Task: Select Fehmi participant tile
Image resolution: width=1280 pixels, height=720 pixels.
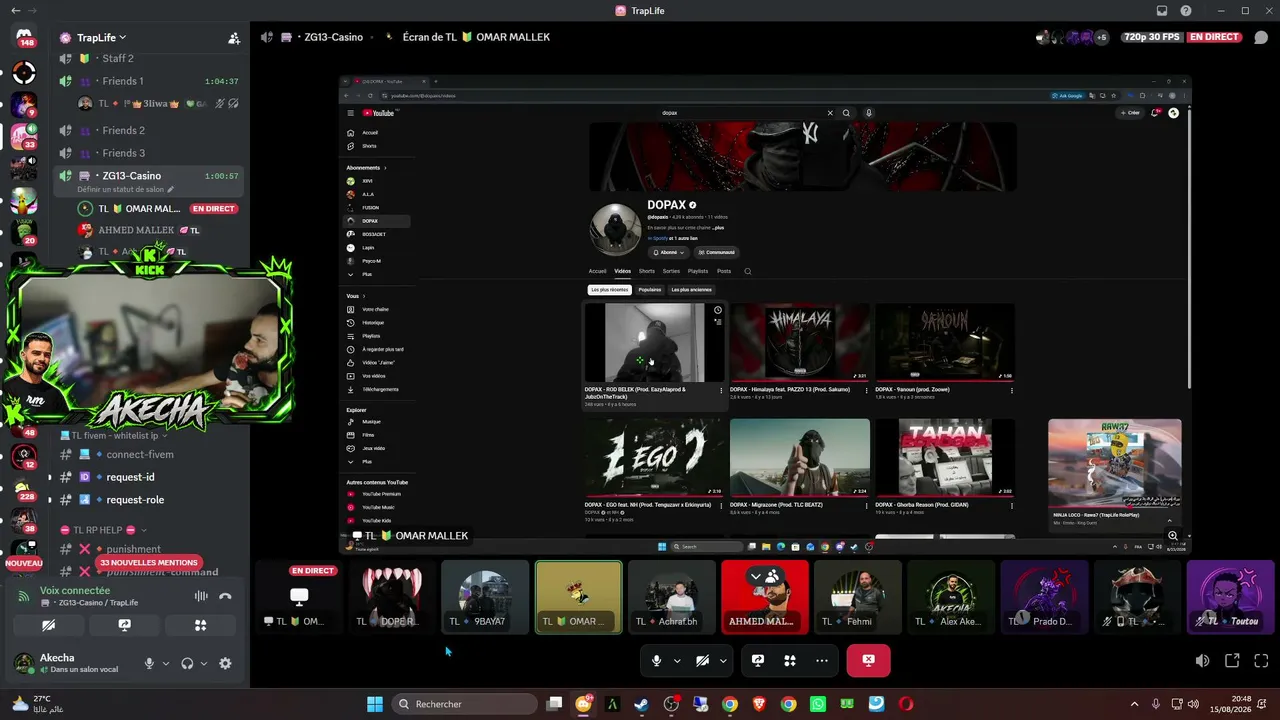Action: (x=858, y=597)
